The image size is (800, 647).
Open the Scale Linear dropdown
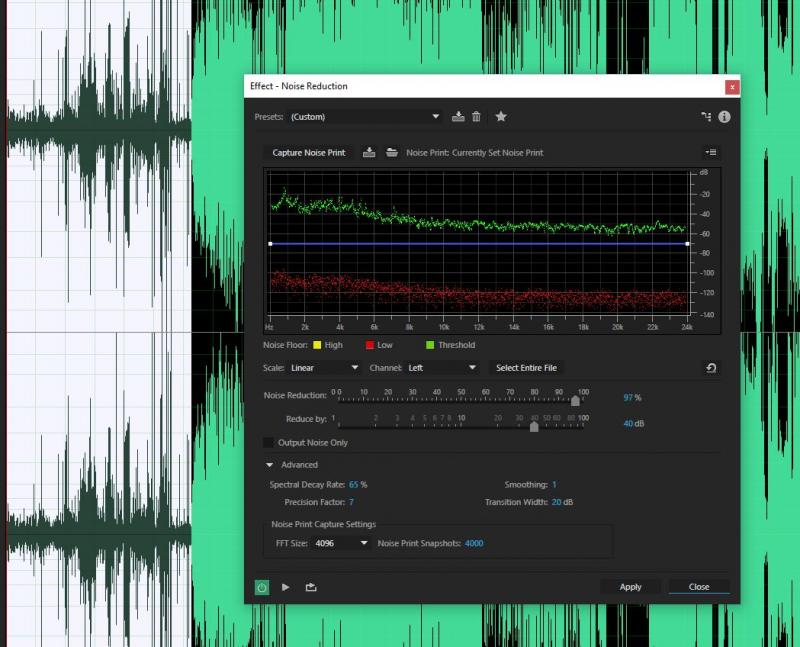coord(324,368)
